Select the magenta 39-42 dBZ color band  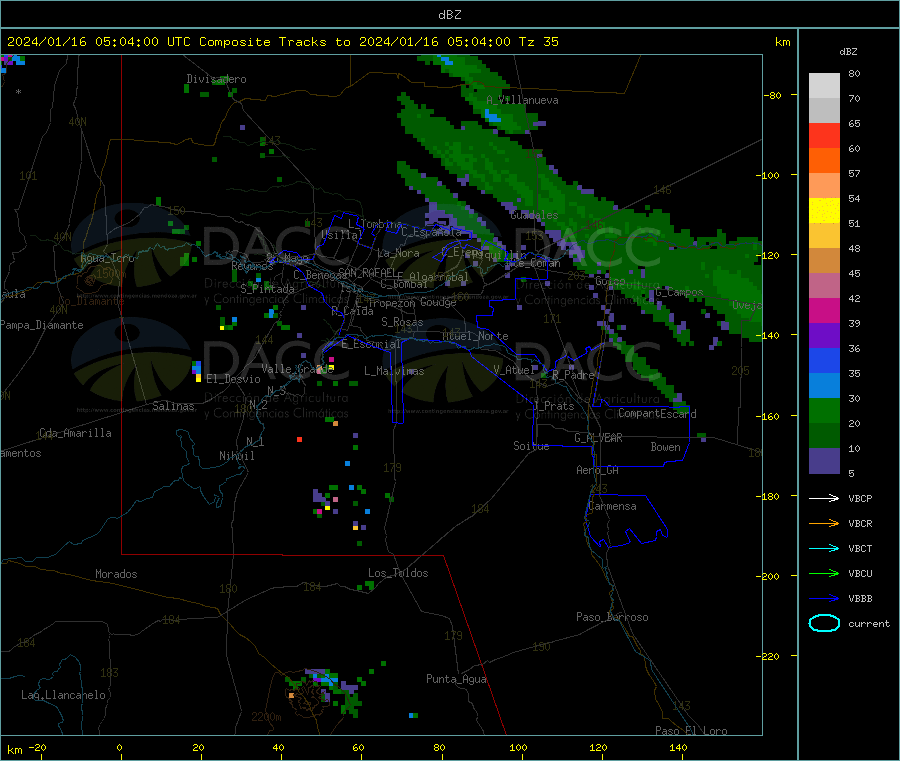824,310
